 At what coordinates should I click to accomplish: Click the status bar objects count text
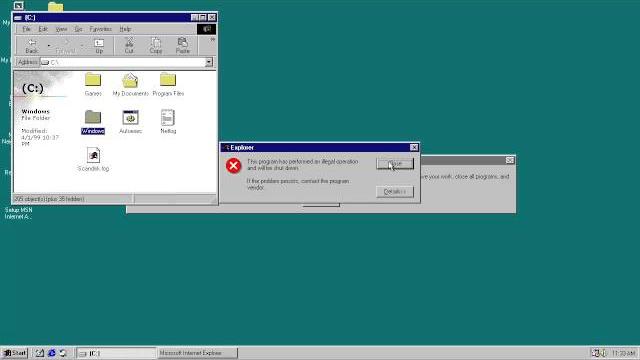click(50, 199)
